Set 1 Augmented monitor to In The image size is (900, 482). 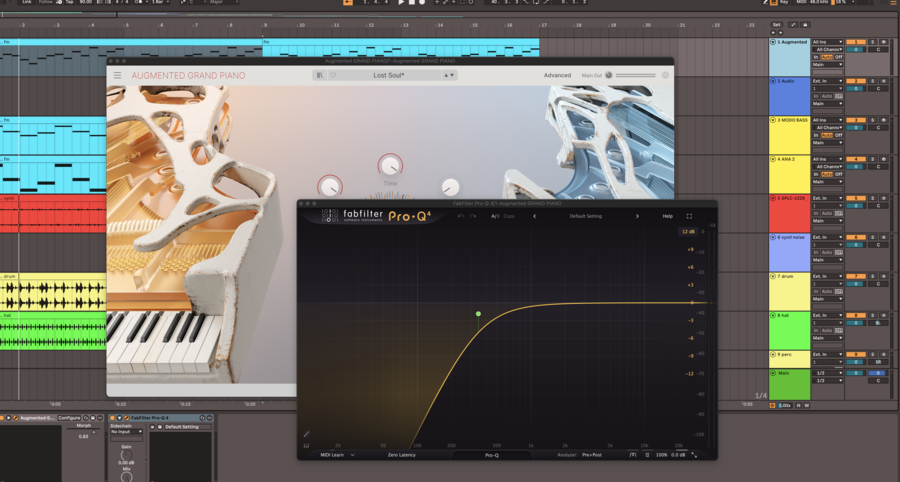point(816,57)
